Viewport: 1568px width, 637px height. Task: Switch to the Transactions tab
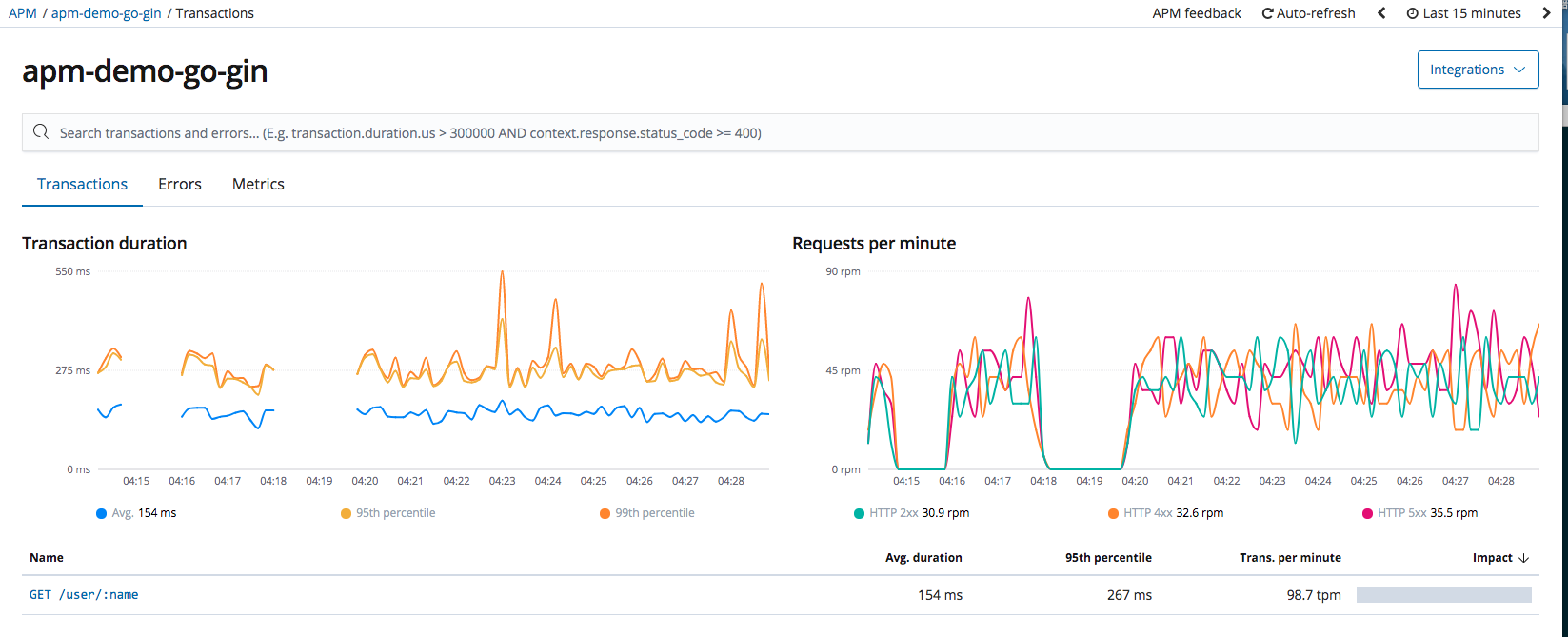pos(82,184)
